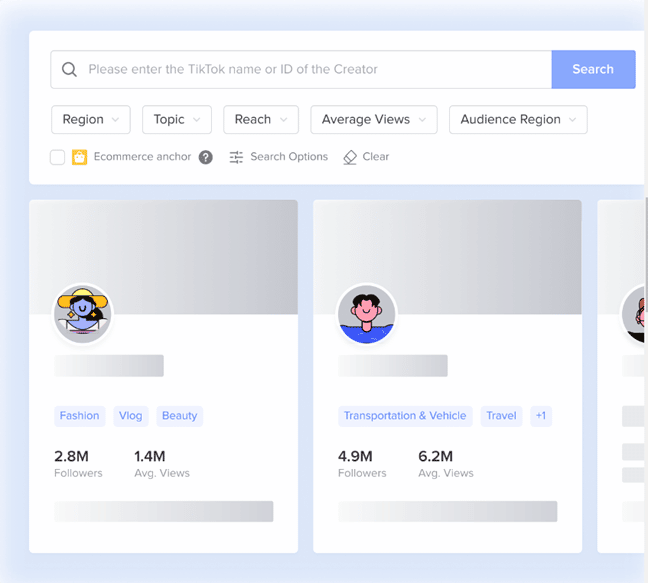The height and width of the screenshot is (583, 648).
Task: Click the 4.9M Followers value
Action: (355, 457)
